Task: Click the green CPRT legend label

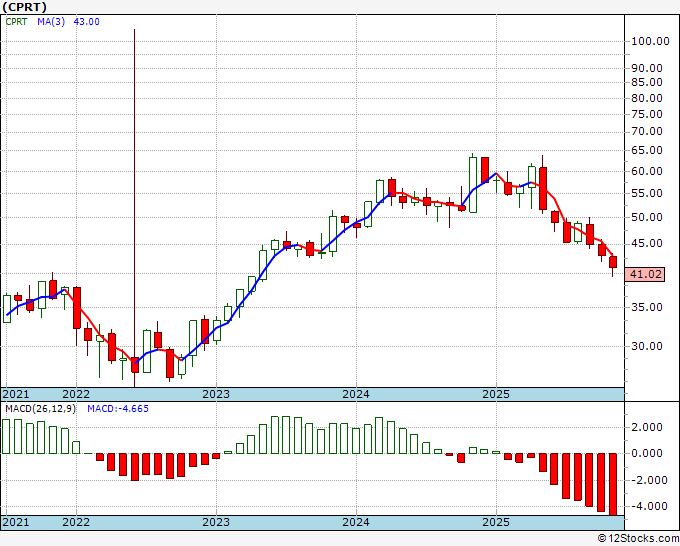Action: [x=16, y=22]
